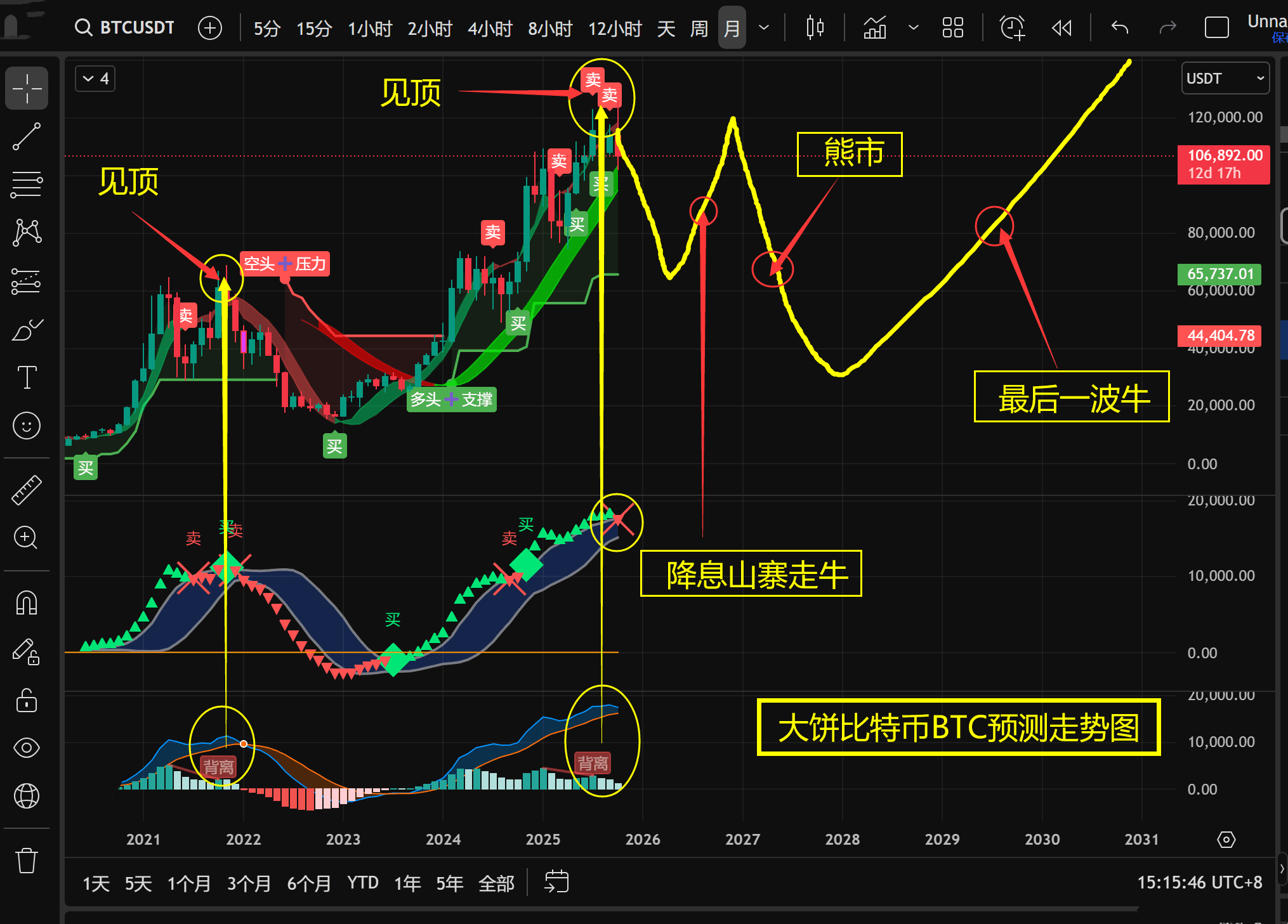Viewport: 1288px width, 924px height.
Task: Expand the USDT currency dropdown
Action: coord(1225,79)
